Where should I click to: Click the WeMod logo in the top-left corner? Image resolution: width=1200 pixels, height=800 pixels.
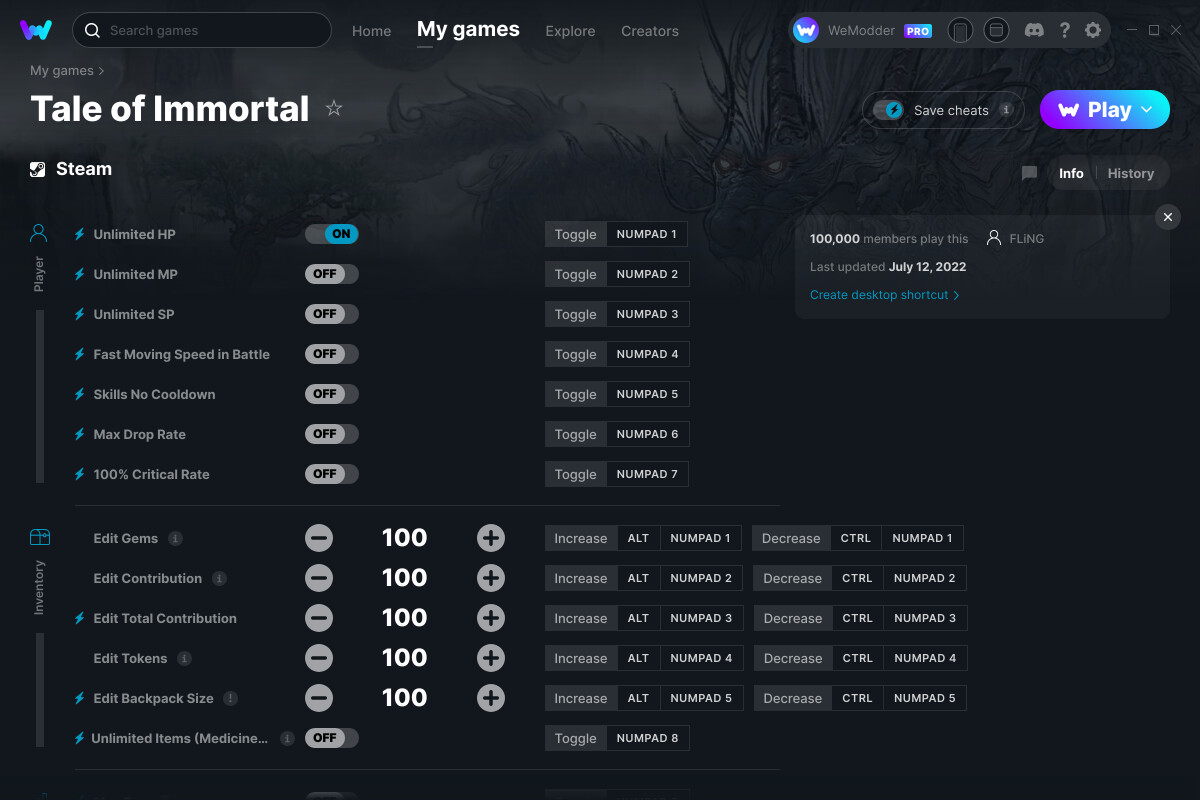(x=36, y=30)
